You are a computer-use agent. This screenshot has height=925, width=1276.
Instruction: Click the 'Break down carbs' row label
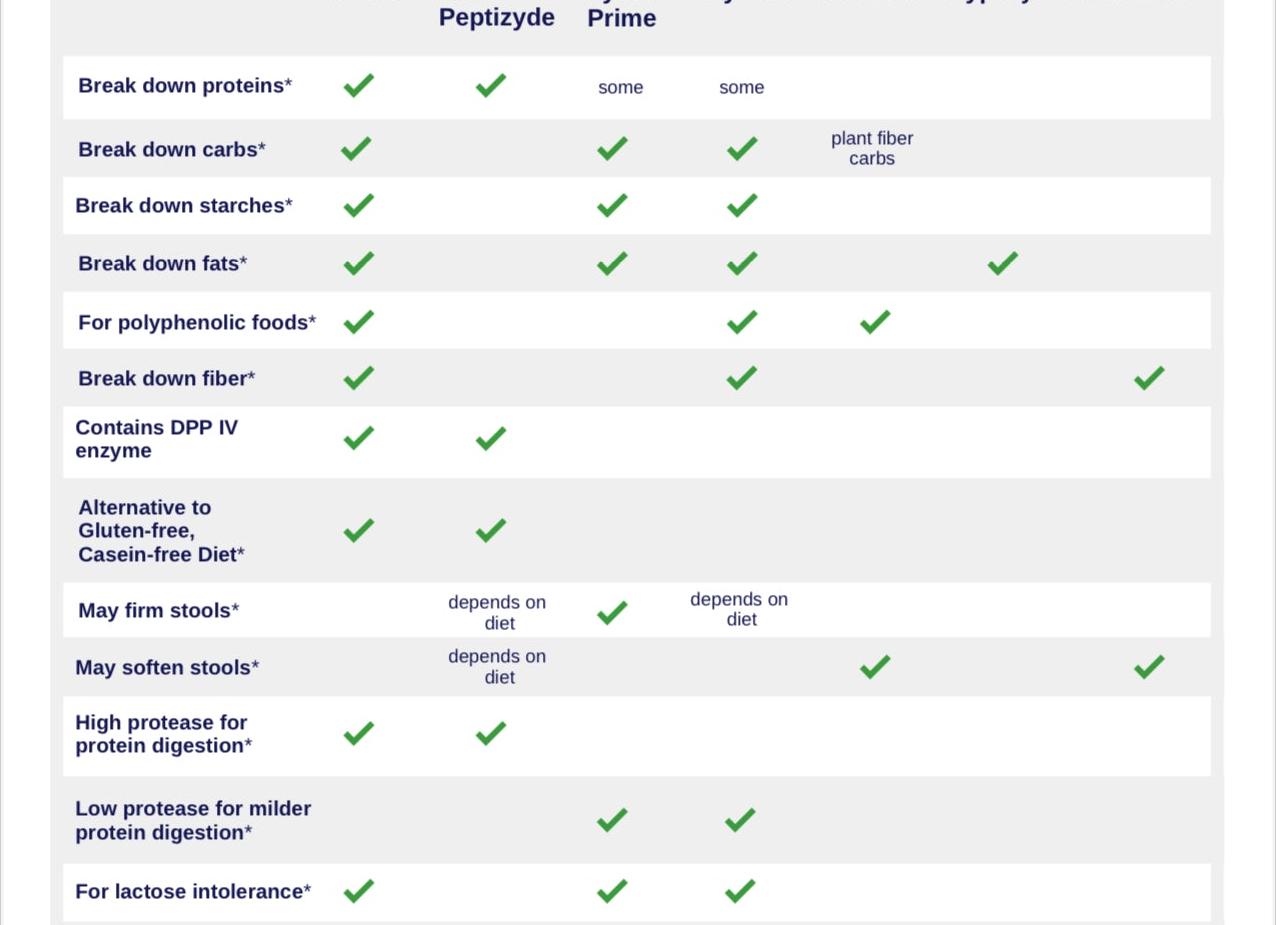click(172, 149)
